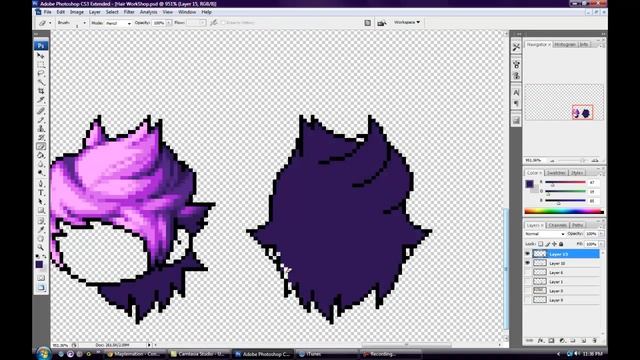Toggle lock position
This screenshot has width=640, height=360.
click(554, 244)
